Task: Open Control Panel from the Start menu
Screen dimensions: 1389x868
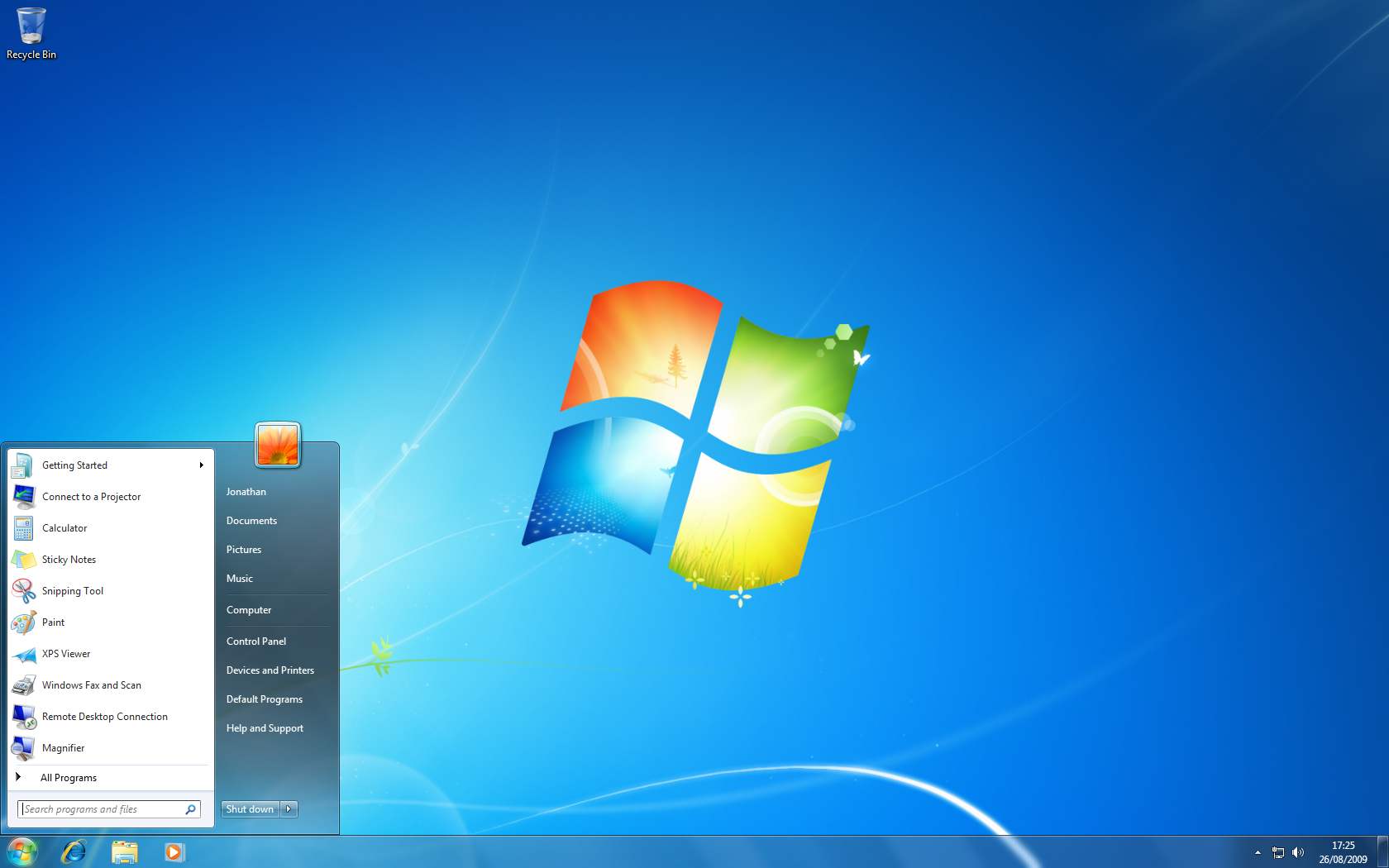Action: (256, 641)
